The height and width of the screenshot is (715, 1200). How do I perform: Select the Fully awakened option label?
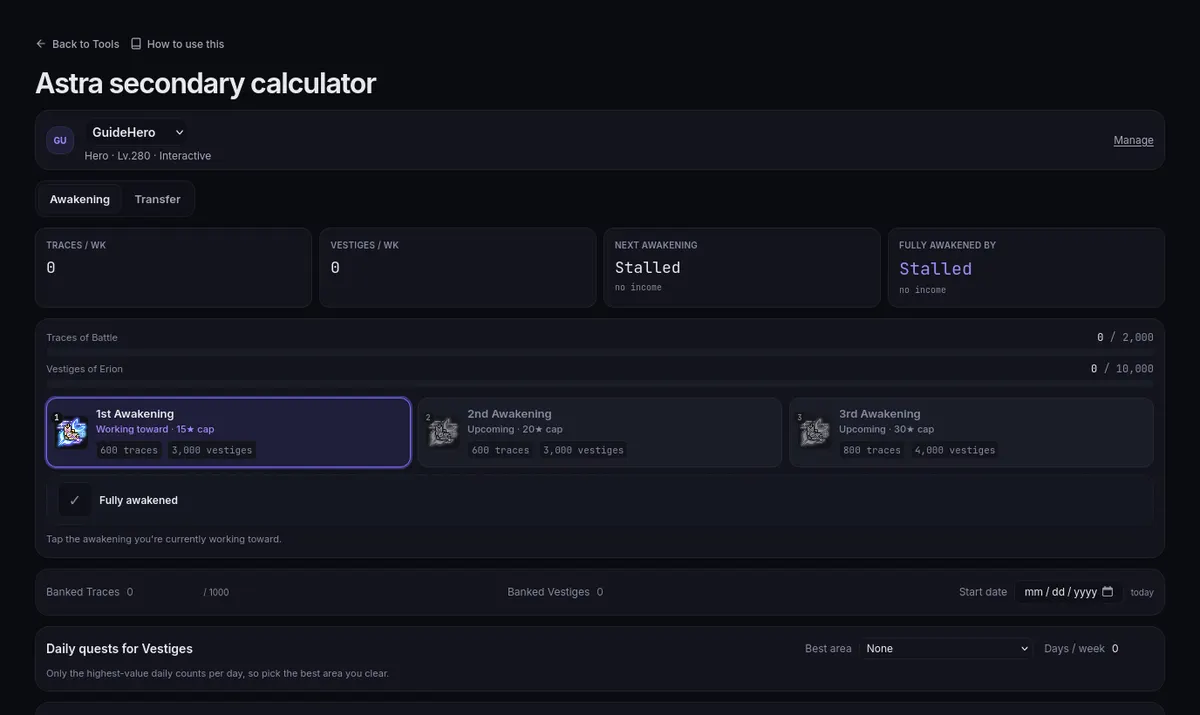[x=139, y=500]
